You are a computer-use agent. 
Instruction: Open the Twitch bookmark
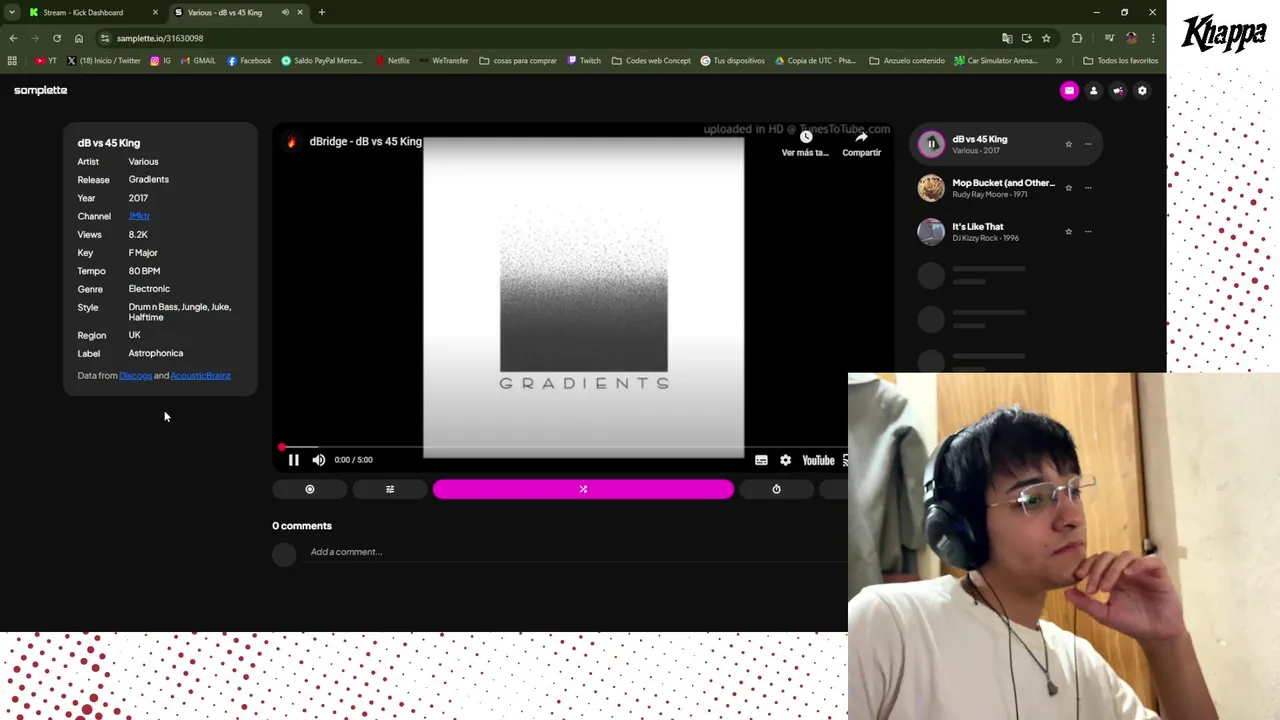[584, 61]
